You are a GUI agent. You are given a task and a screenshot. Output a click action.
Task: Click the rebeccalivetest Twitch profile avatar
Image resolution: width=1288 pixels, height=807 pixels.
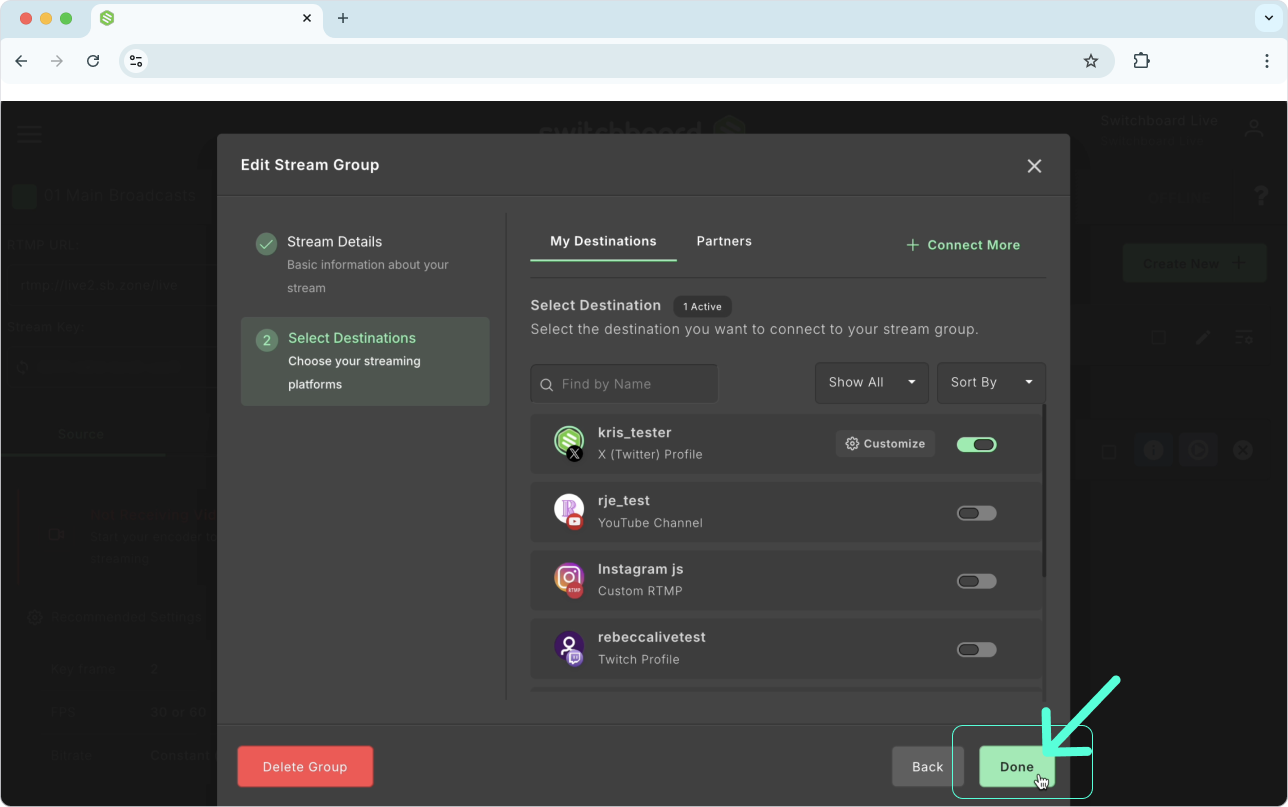(x=569, y=646)
